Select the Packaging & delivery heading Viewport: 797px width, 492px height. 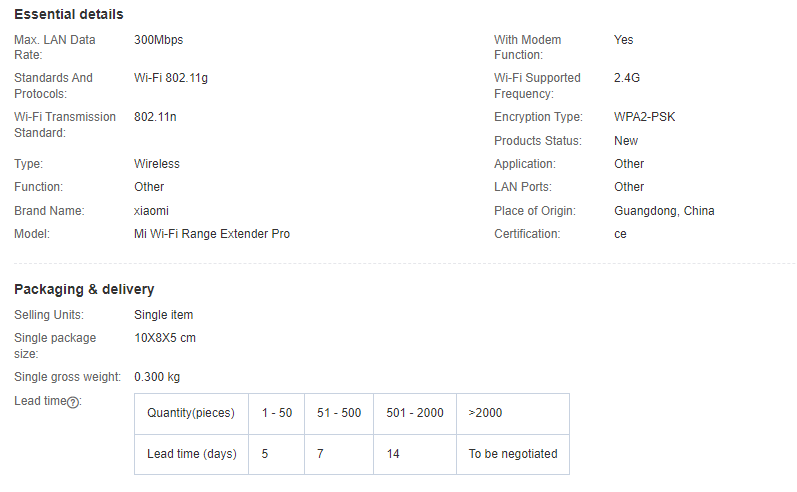click(84, 289)
